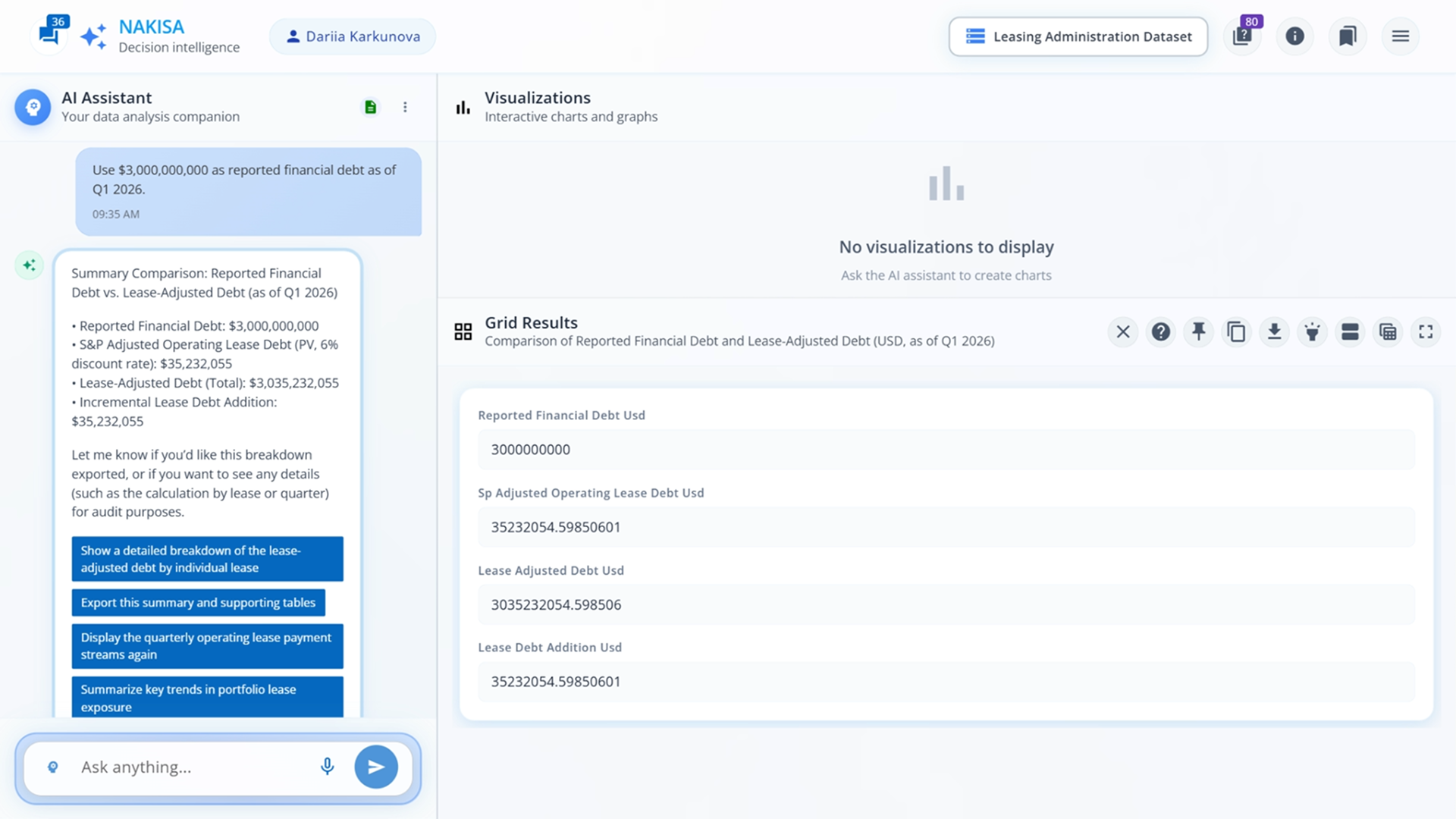1456x819 pixels.
Task: Pin the Grid Results panel
Action: [x=1198, y=331]
